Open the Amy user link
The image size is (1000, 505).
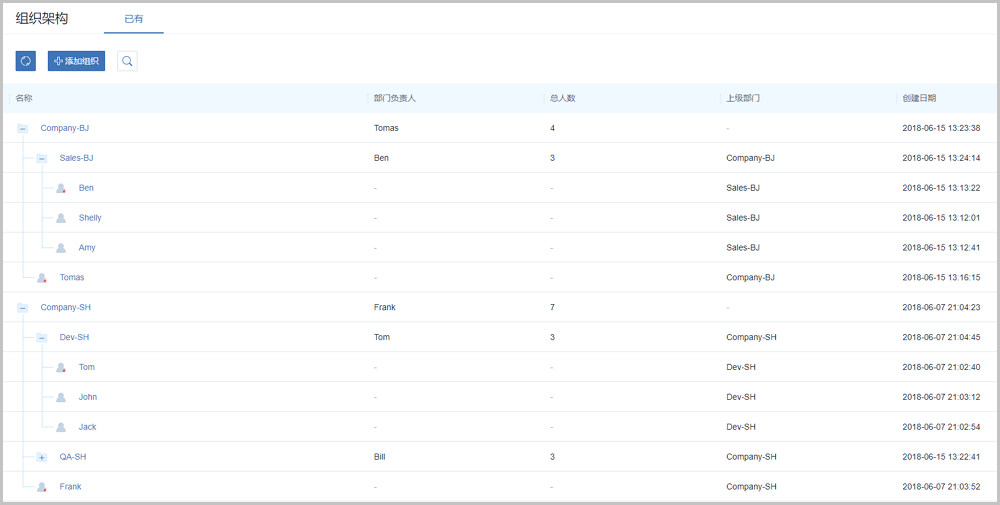tap(87, 248)
